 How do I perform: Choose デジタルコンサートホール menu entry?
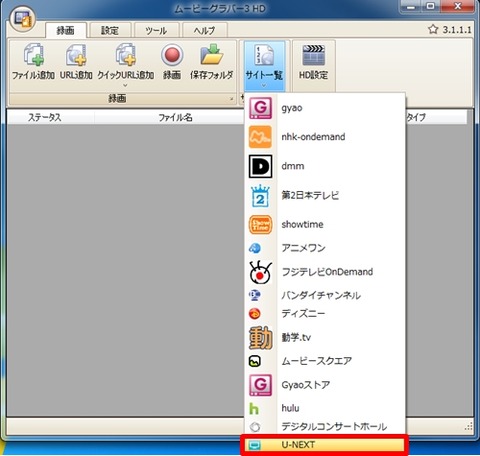tap(325, 427)
